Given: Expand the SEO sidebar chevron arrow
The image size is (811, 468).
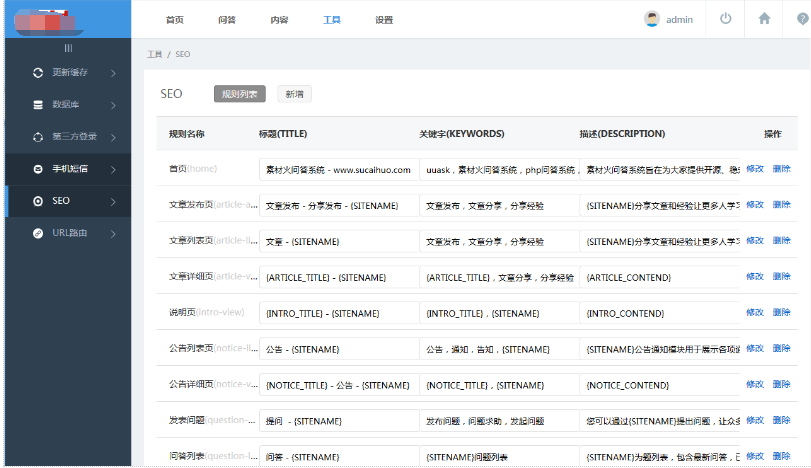Looking at the screenshot, I should click(113, 202).
